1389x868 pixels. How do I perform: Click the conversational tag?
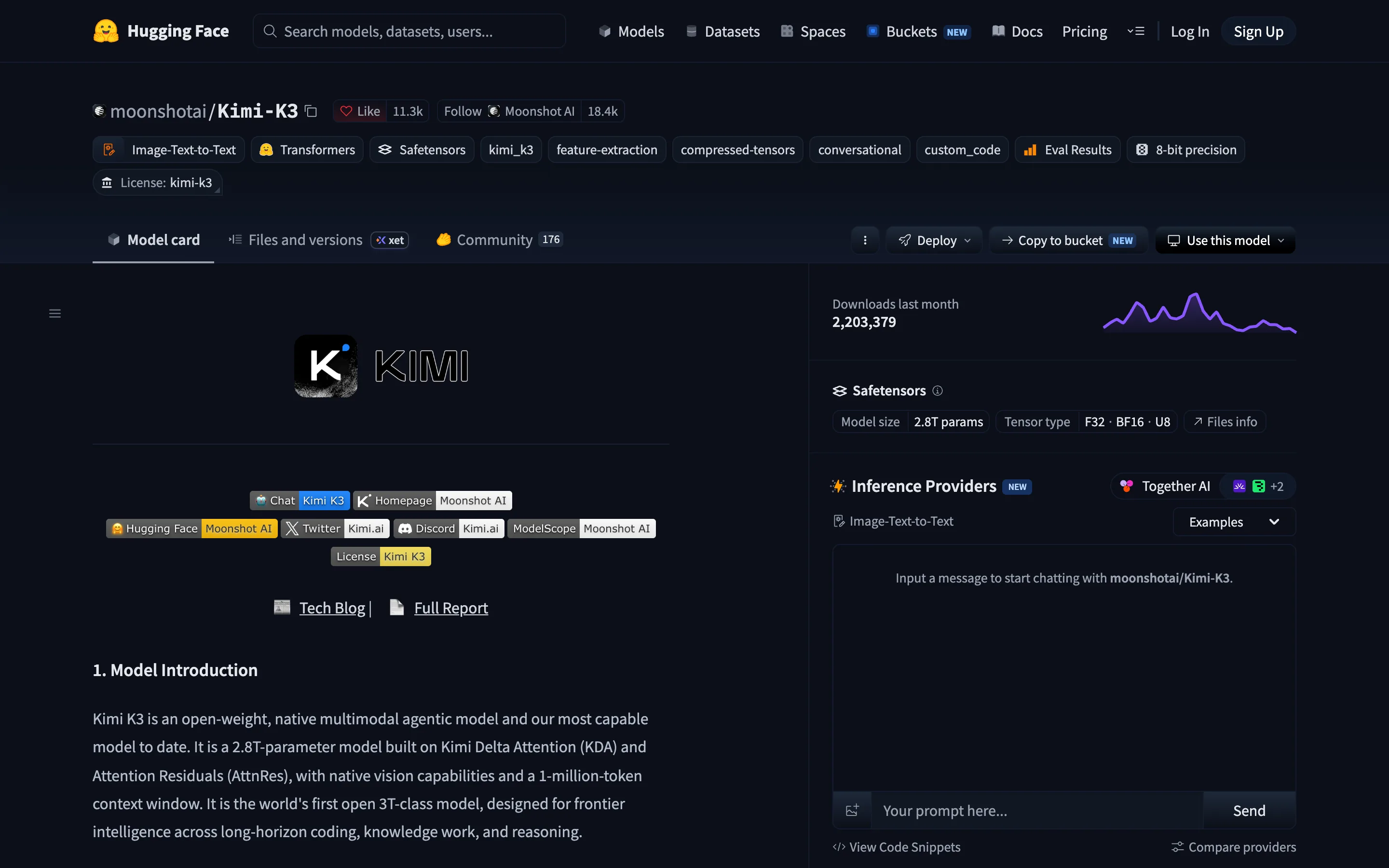click(859, 150)
